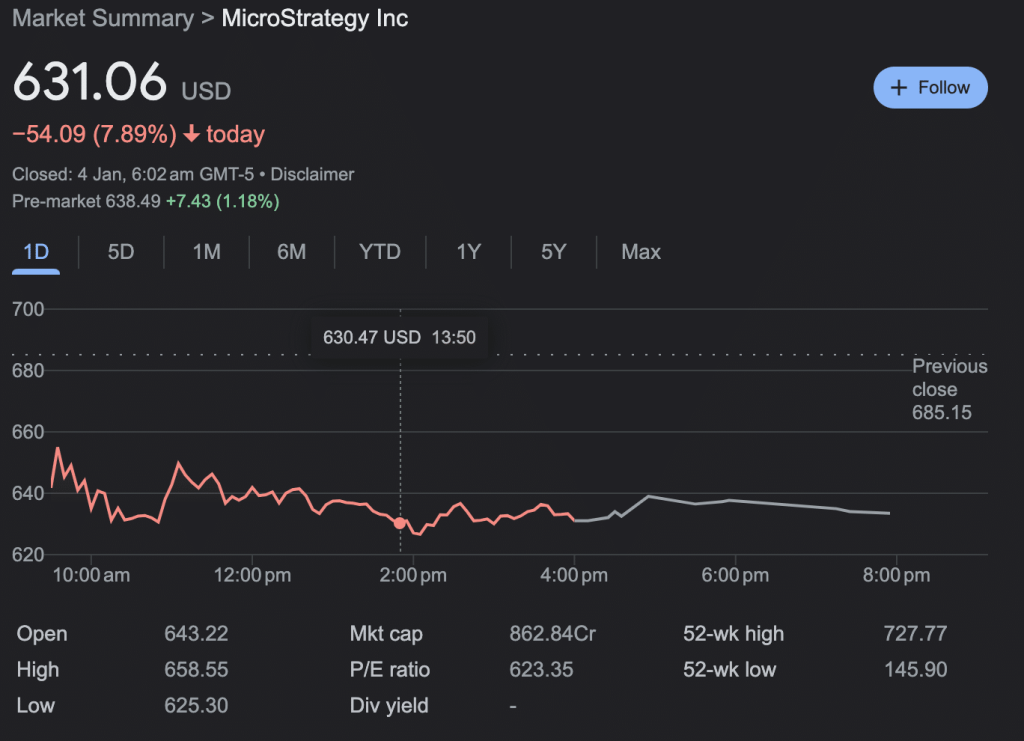Viewport: 1024px width, 741px height.
Task: Click the 52-wk high value 727.77
Action: point(914,633)
